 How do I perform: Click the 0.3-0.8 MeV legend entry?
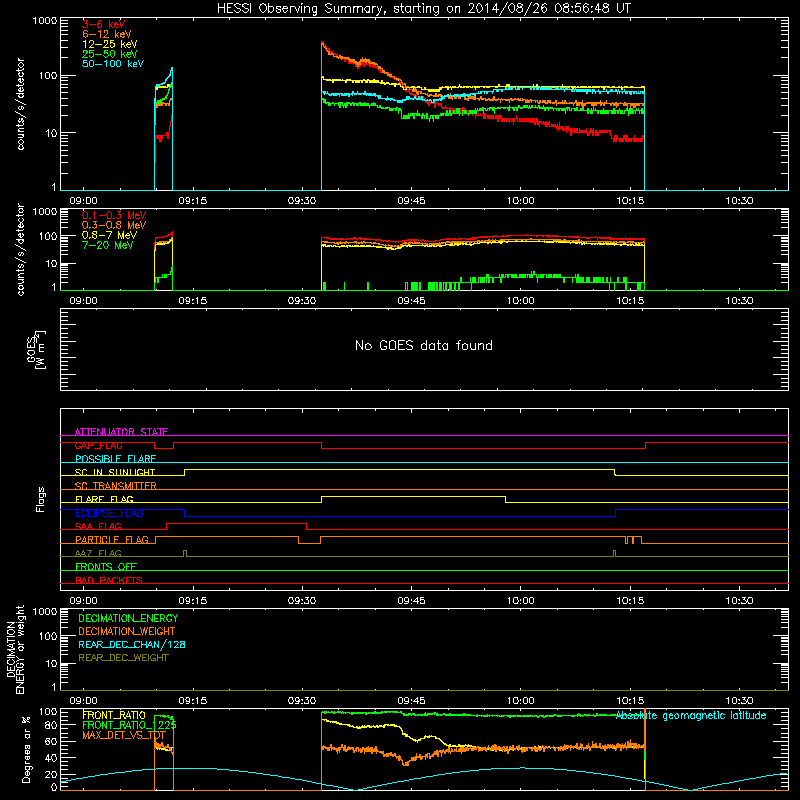tap(114, 226)
